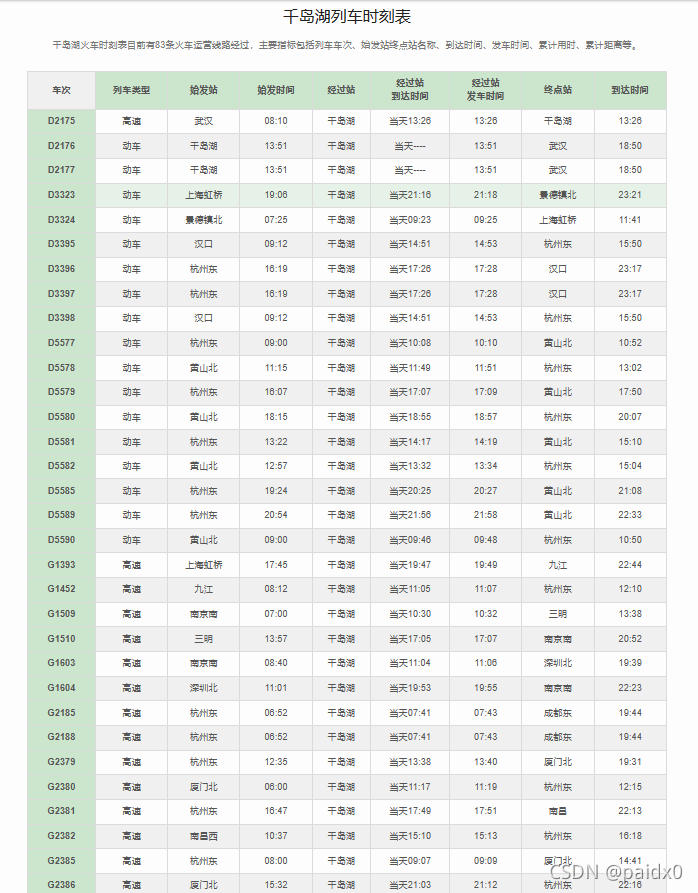698x893 pixels.
Task: Click the 列车类型 column header
Action: (x=132, y=90)
